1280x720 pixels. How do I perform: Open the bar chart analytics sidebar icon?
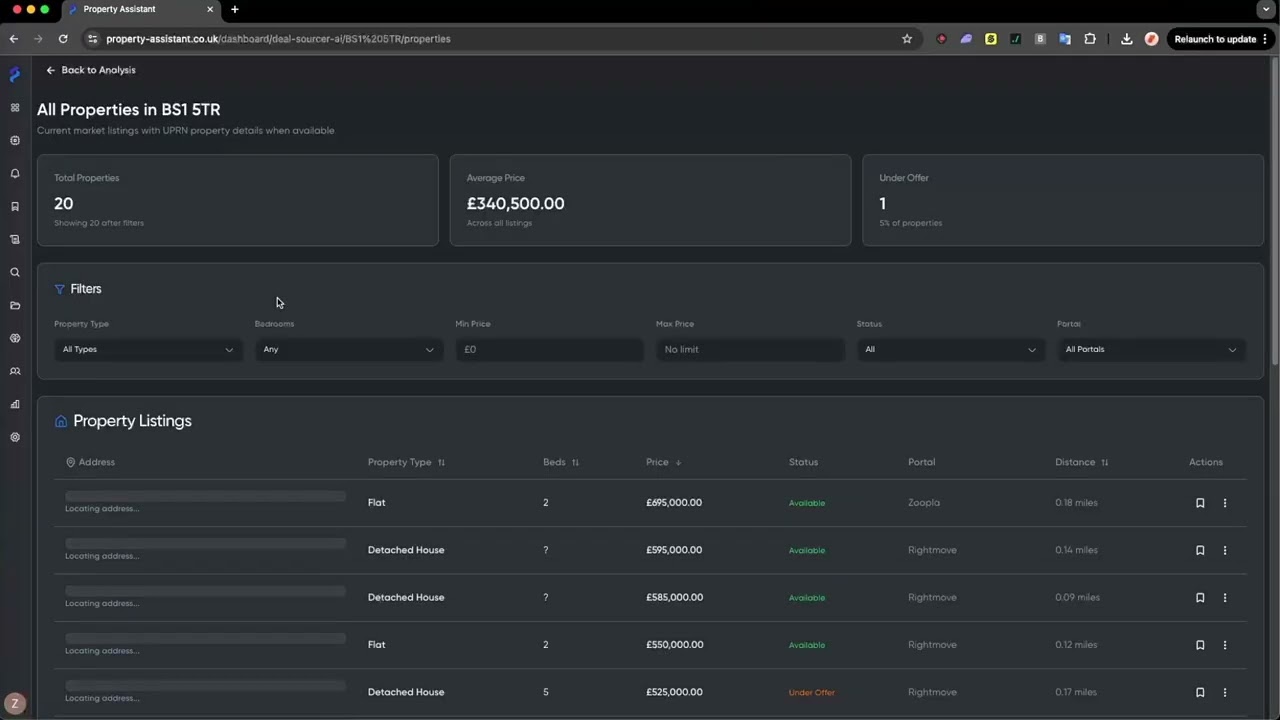pos(15,404)
